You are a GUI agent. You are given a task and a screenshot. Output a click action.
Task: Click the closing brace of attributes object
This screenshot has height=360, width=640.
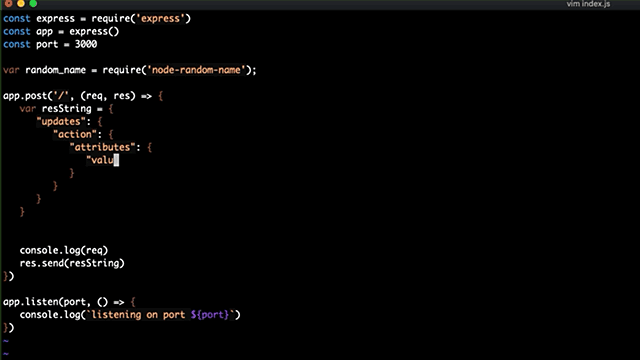tap(72, 173)
